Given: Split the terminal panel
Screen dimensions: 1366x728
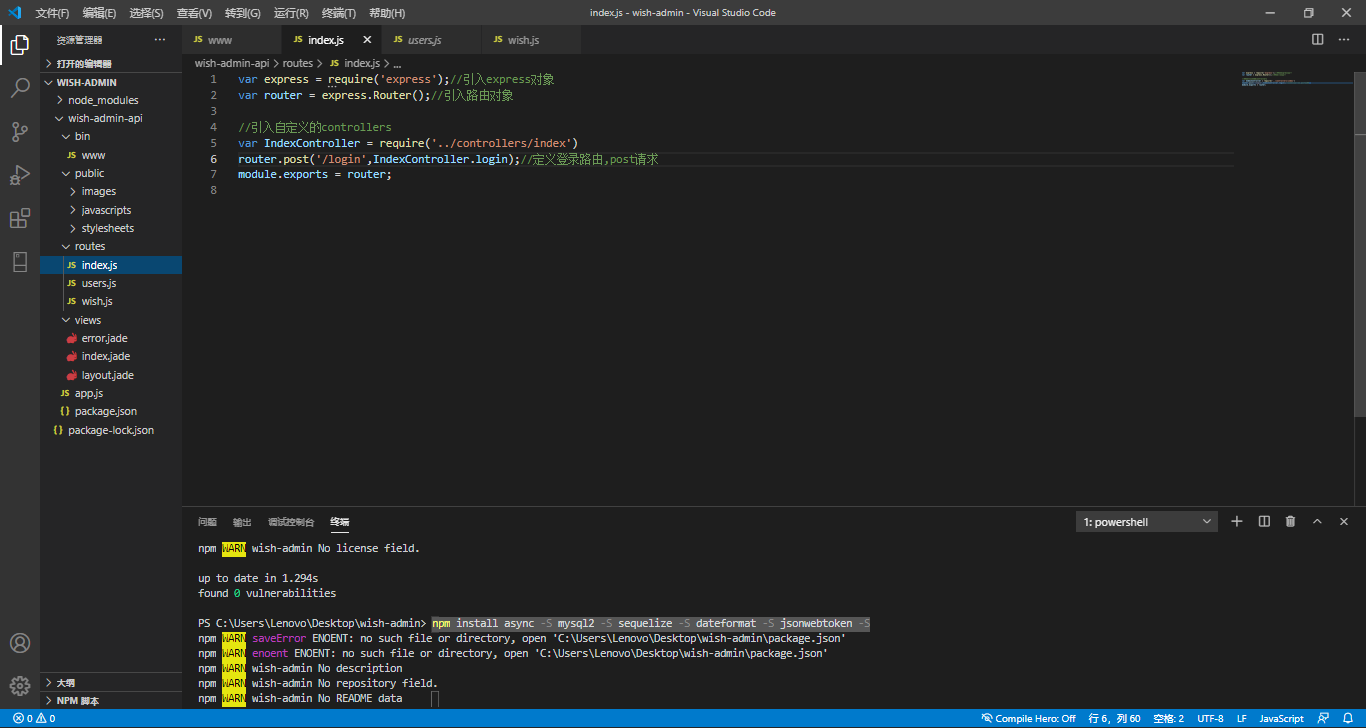Looking at the screenshot, I should pyautogui.click(x=1264, y=521).
